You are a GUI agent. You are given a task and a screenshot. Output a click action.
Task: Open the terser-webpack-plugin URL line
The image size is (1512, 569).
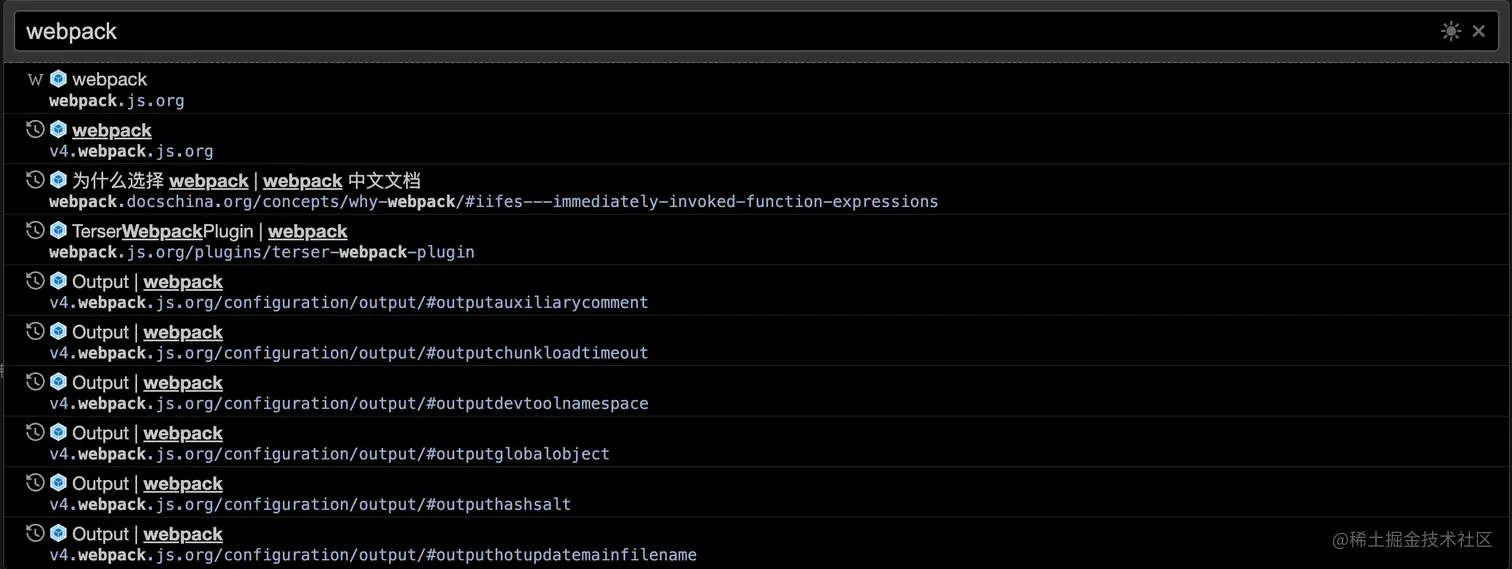tap(262, 252)
